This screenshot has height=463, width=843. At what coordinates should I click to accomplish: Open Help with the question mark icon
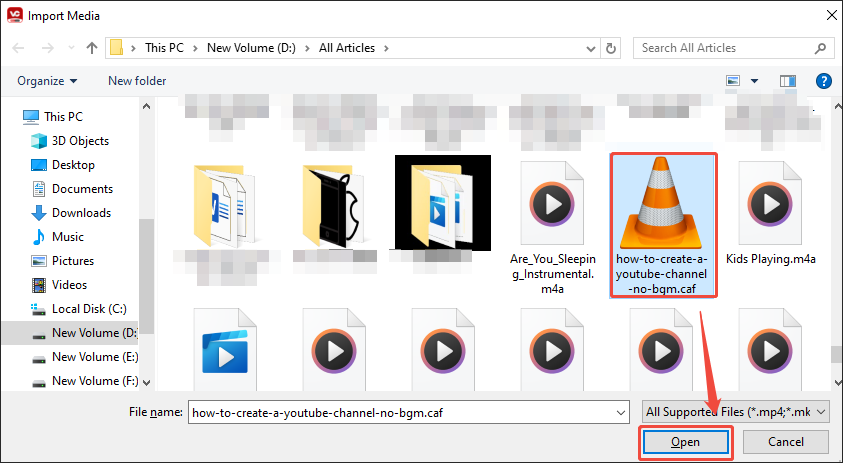click(824, 81)
